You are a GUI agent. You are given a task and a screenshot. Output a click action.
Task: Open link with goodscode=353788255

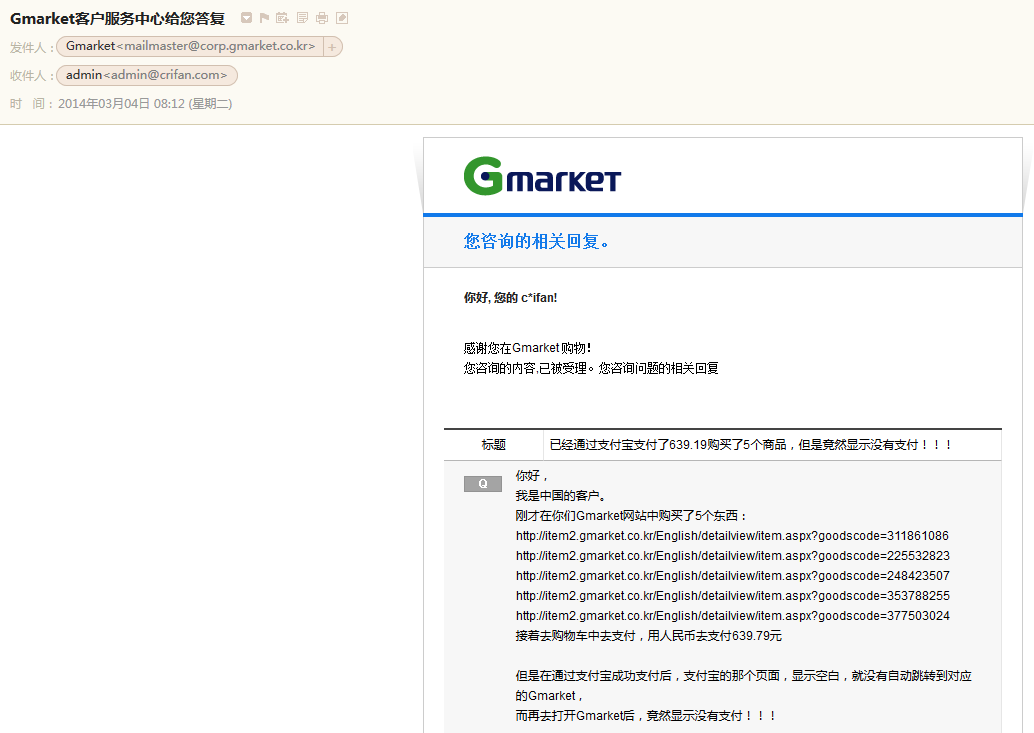[x=733, y=596]
